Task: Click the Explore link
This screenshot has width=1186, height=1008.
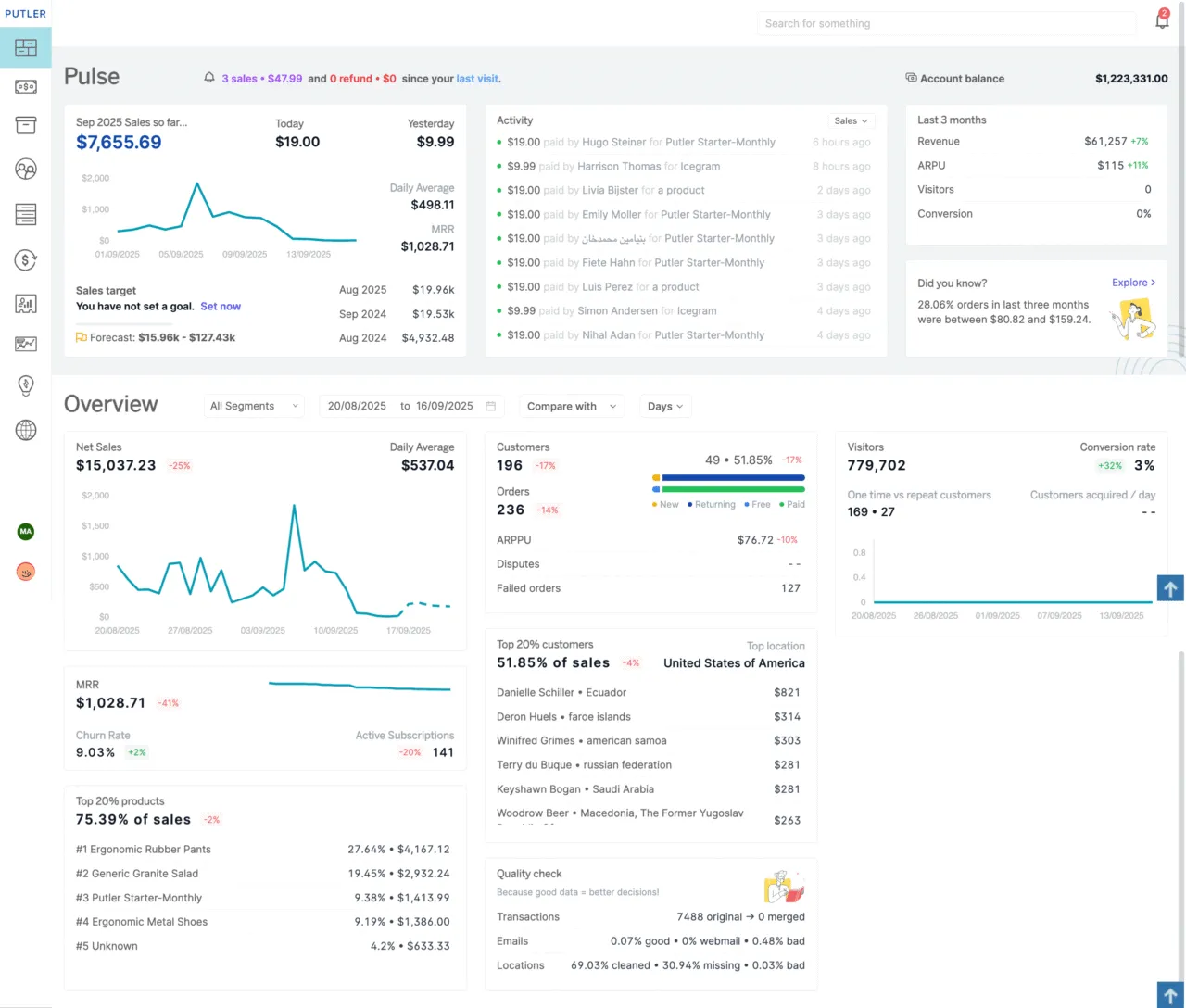Action: [1134, 283]
